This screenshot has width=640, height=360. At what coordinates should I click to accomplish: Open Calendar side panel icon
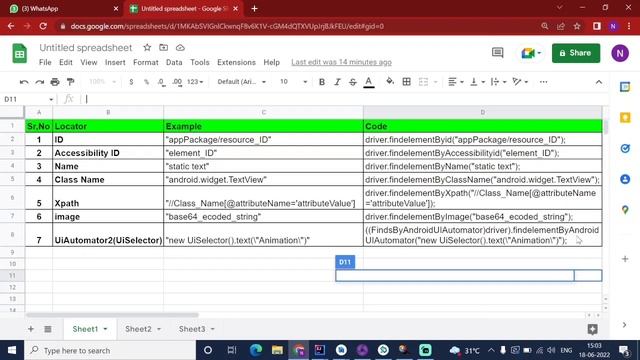625,87
